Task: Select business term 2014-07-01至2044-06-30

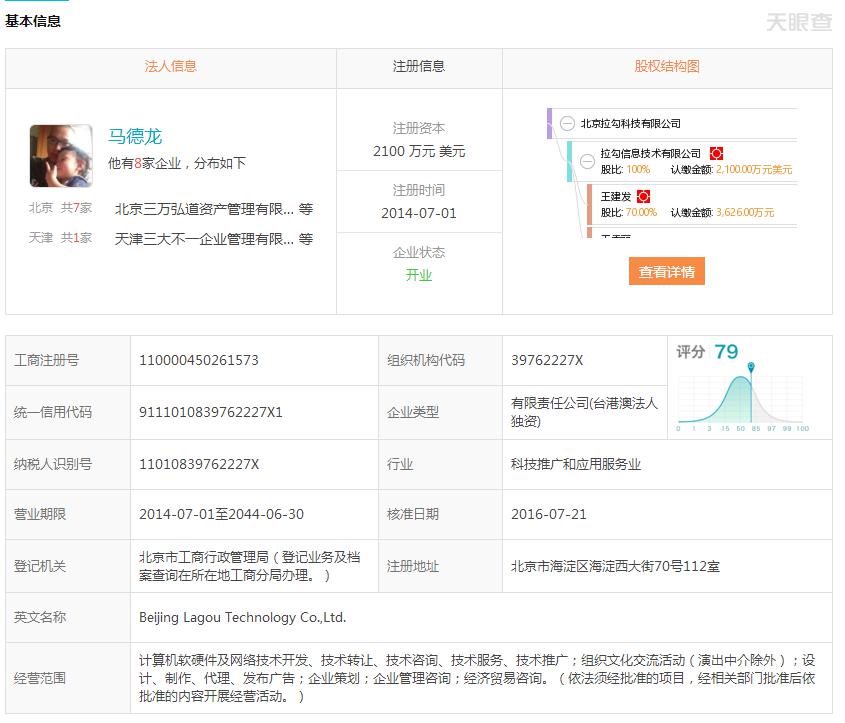Action: pos(221,515)
